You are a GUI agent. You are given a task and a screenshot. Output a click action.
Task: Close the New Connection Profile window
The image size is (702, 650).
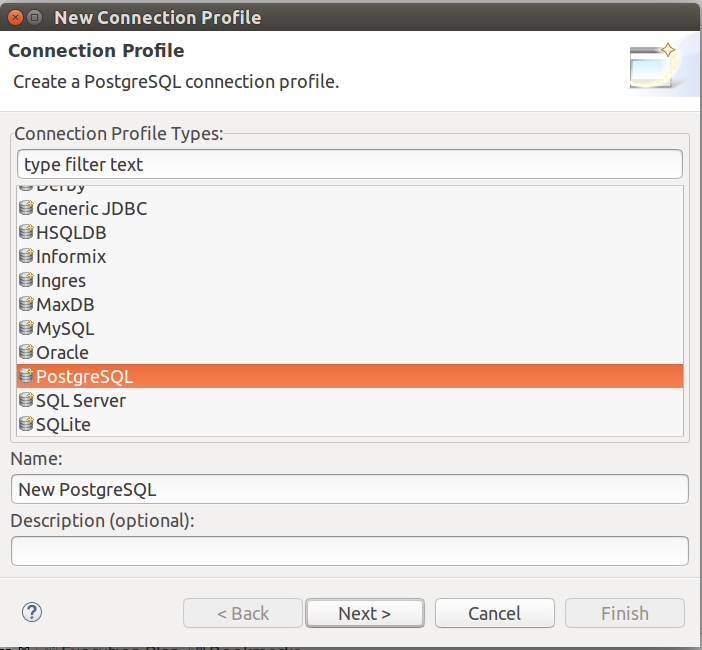15,17
